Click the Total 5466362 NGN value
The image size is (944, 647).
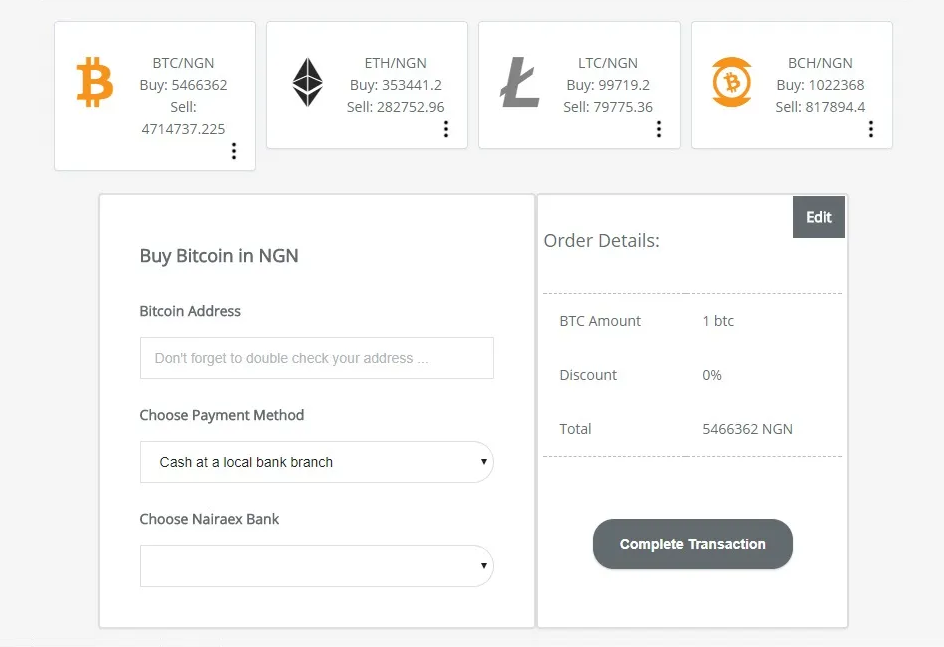pyautogui.click(x=747, y=429)
